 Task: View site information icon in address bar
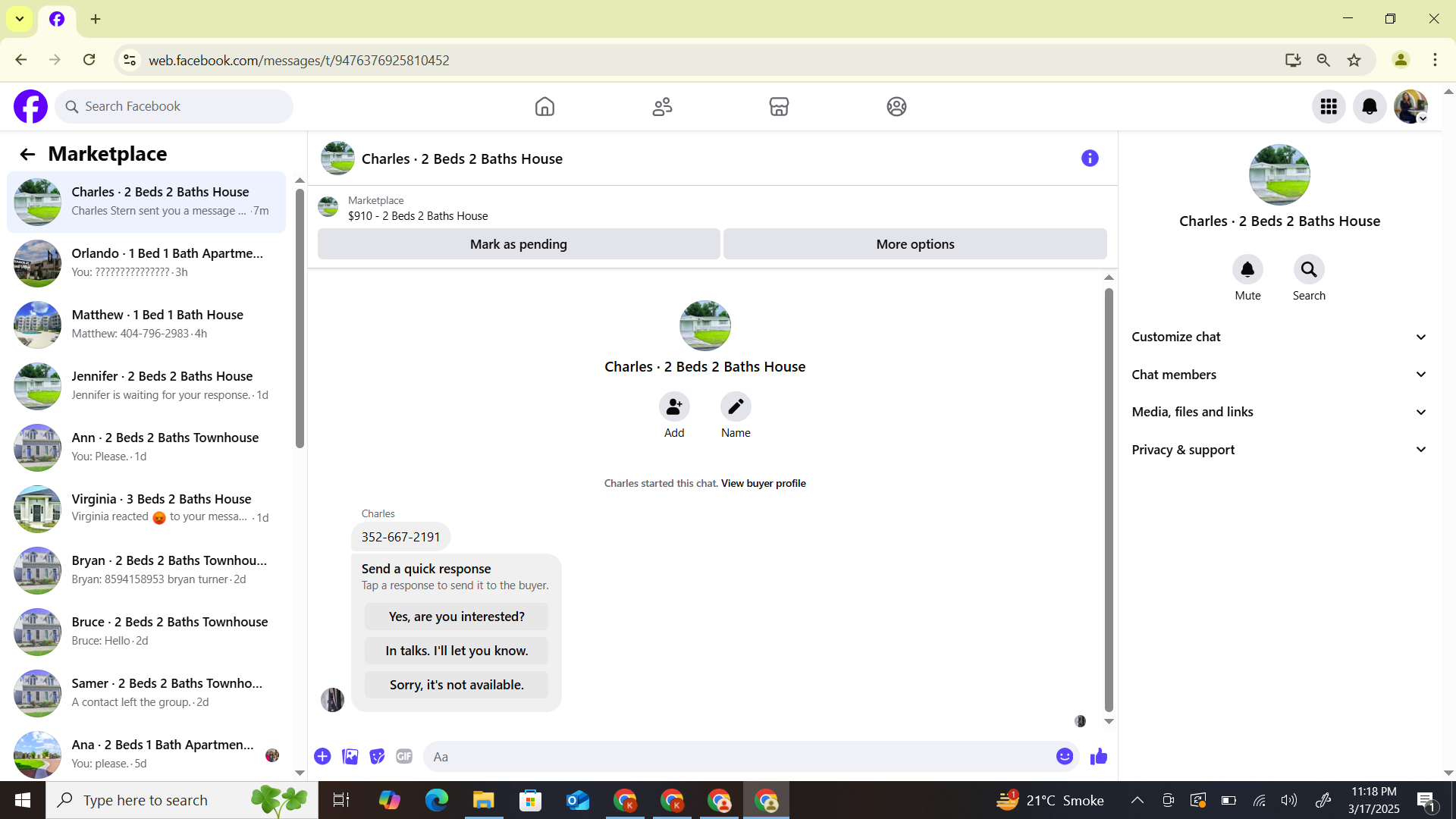click(130, 60)
